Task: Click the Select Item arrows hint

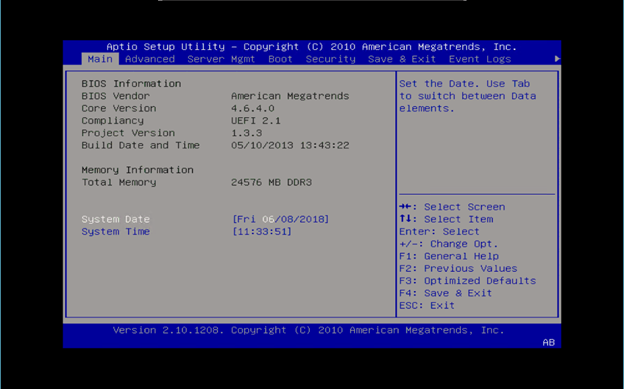Action: click(446, 219)
